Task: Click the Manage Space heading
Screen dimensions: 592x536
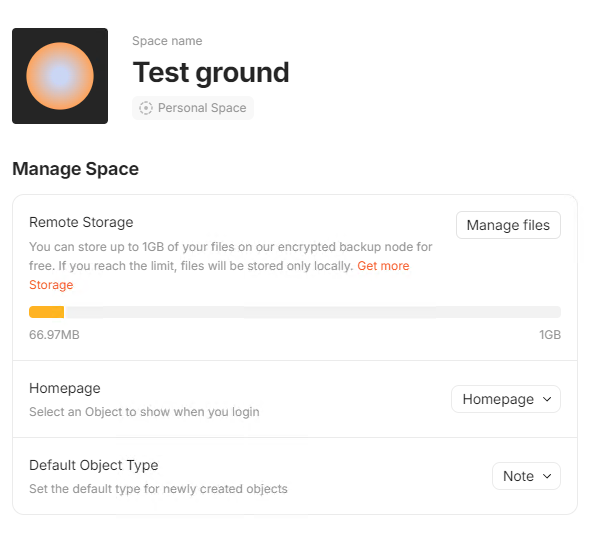Action: (x=76, y=169)
